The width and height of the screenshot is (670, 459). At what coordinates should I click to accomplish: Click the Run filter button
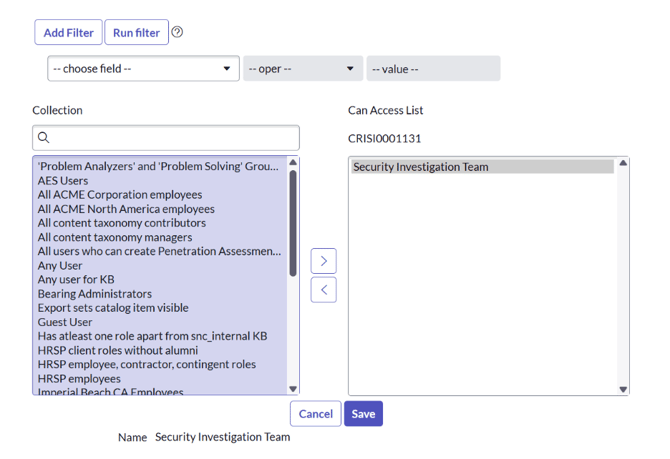click(x=136, y=32)
